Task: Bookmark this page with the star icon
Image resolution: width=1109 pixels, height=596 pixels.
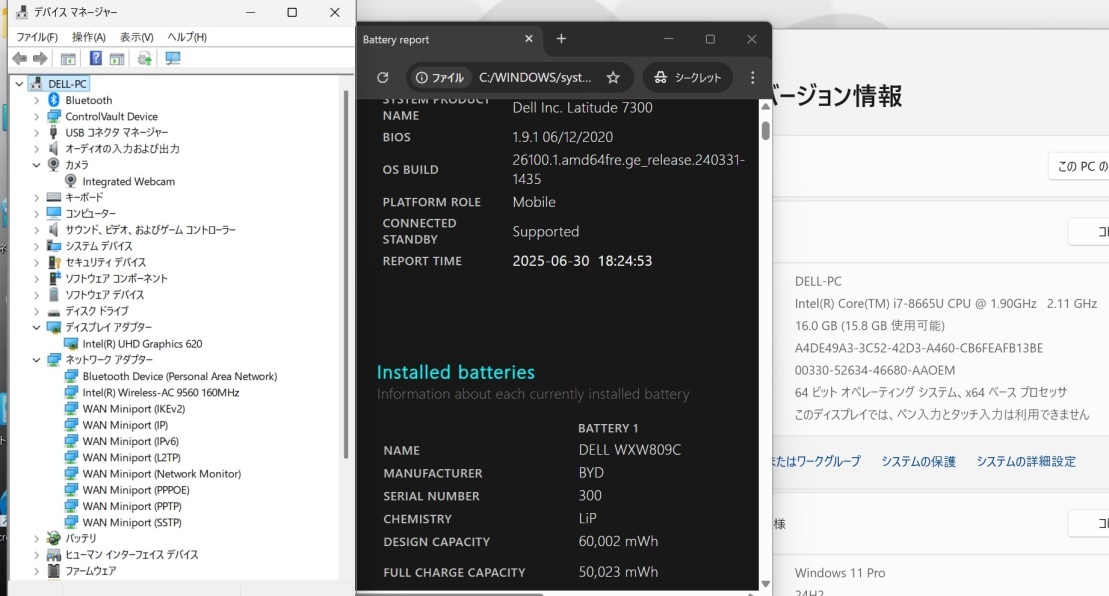Action: click(613, 77)
